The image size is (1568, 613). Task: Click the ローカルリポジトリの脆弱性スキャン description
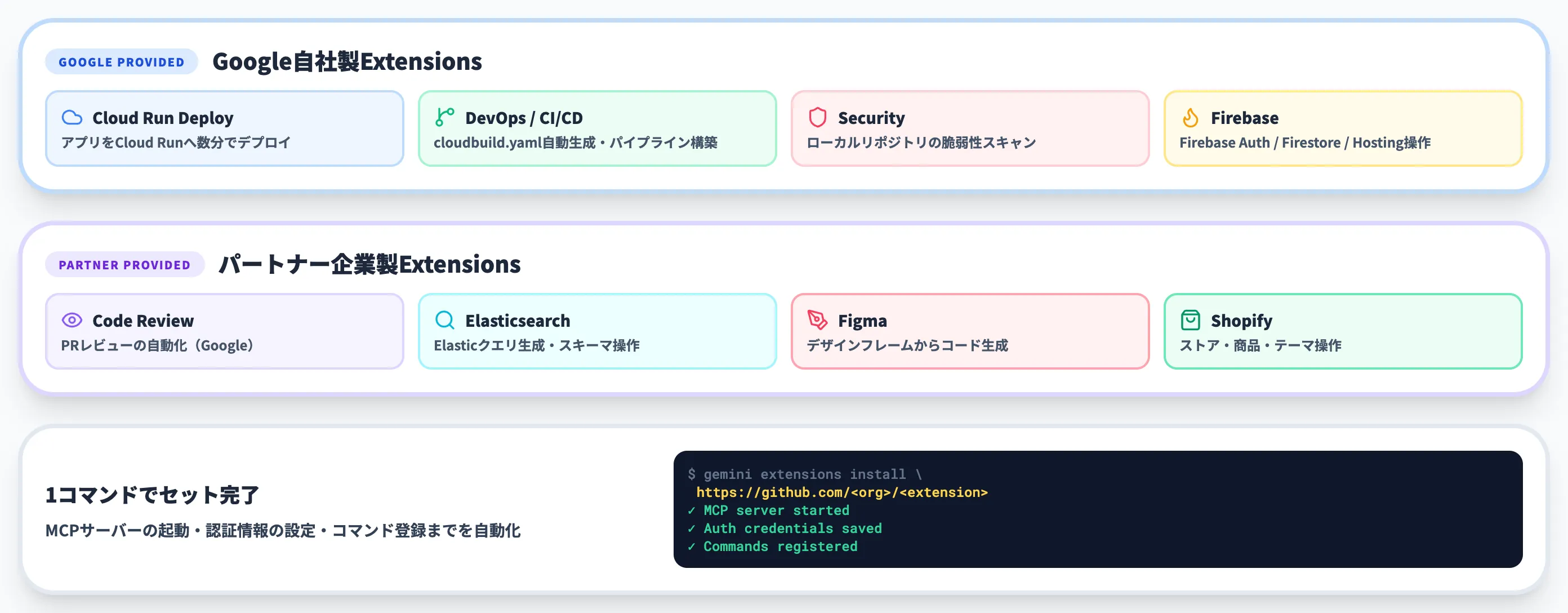coord(921,143)
